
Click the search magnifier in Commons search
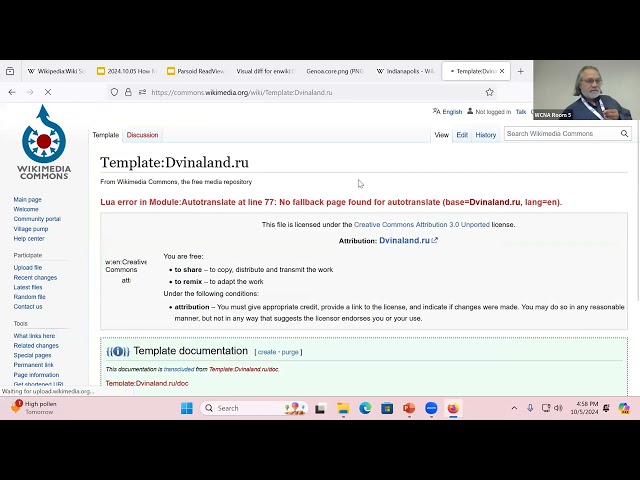(624, 133)
